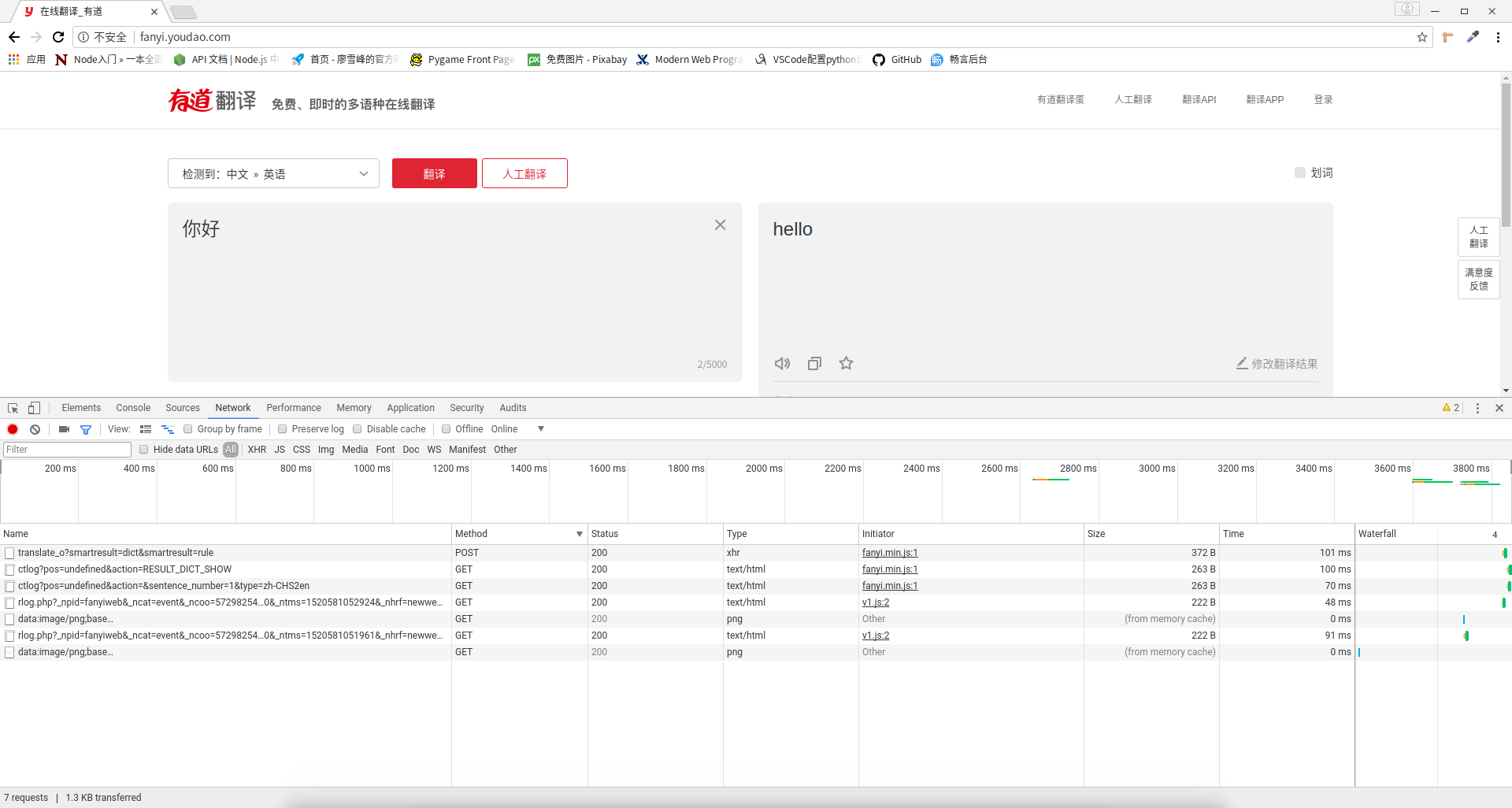Open the language detection dropdown
1512x808 pixels.
pyautogui.click(x=273, y=173)
